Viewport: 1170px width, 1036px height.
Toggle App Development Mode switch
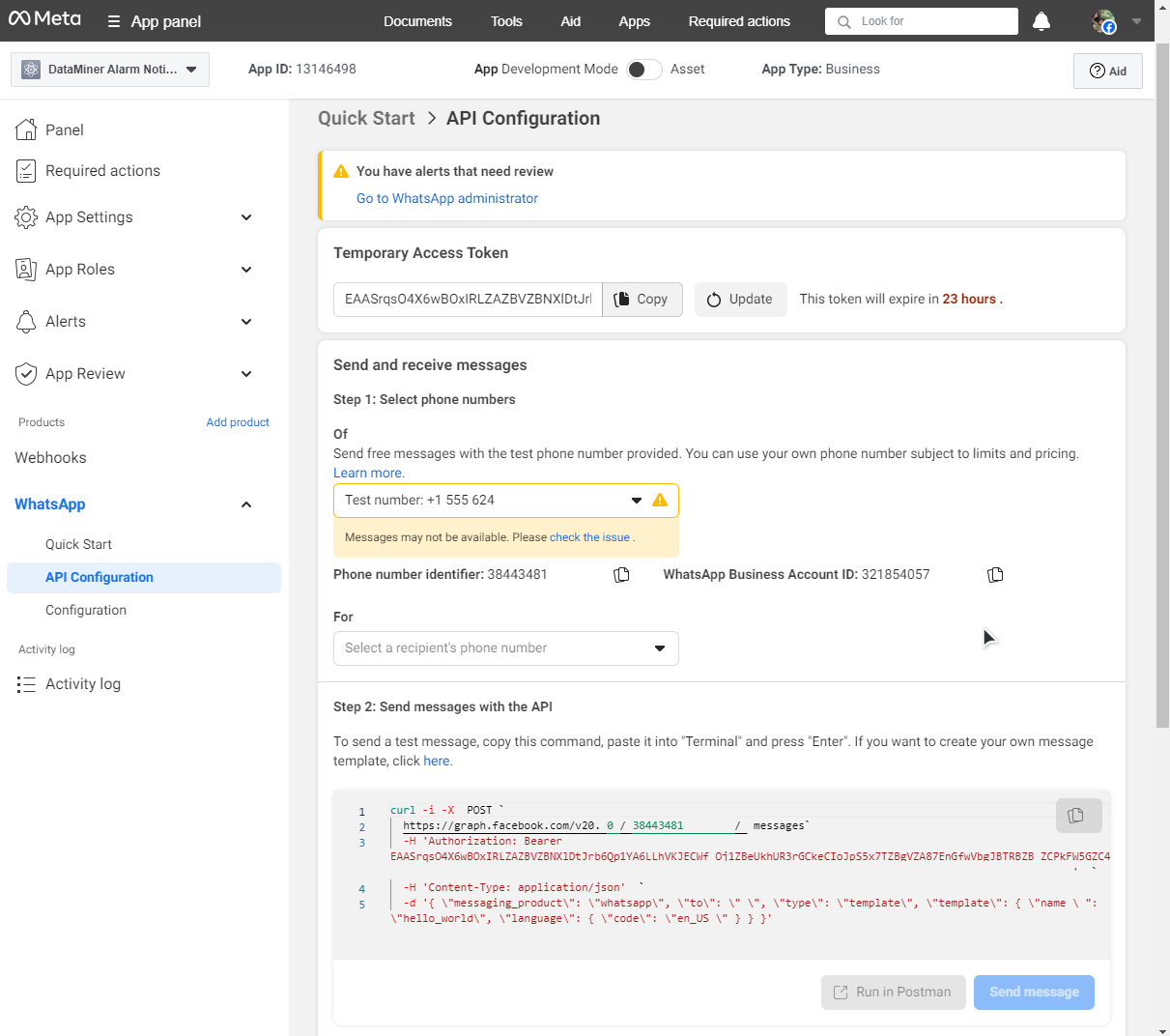[x=644, y=70]
